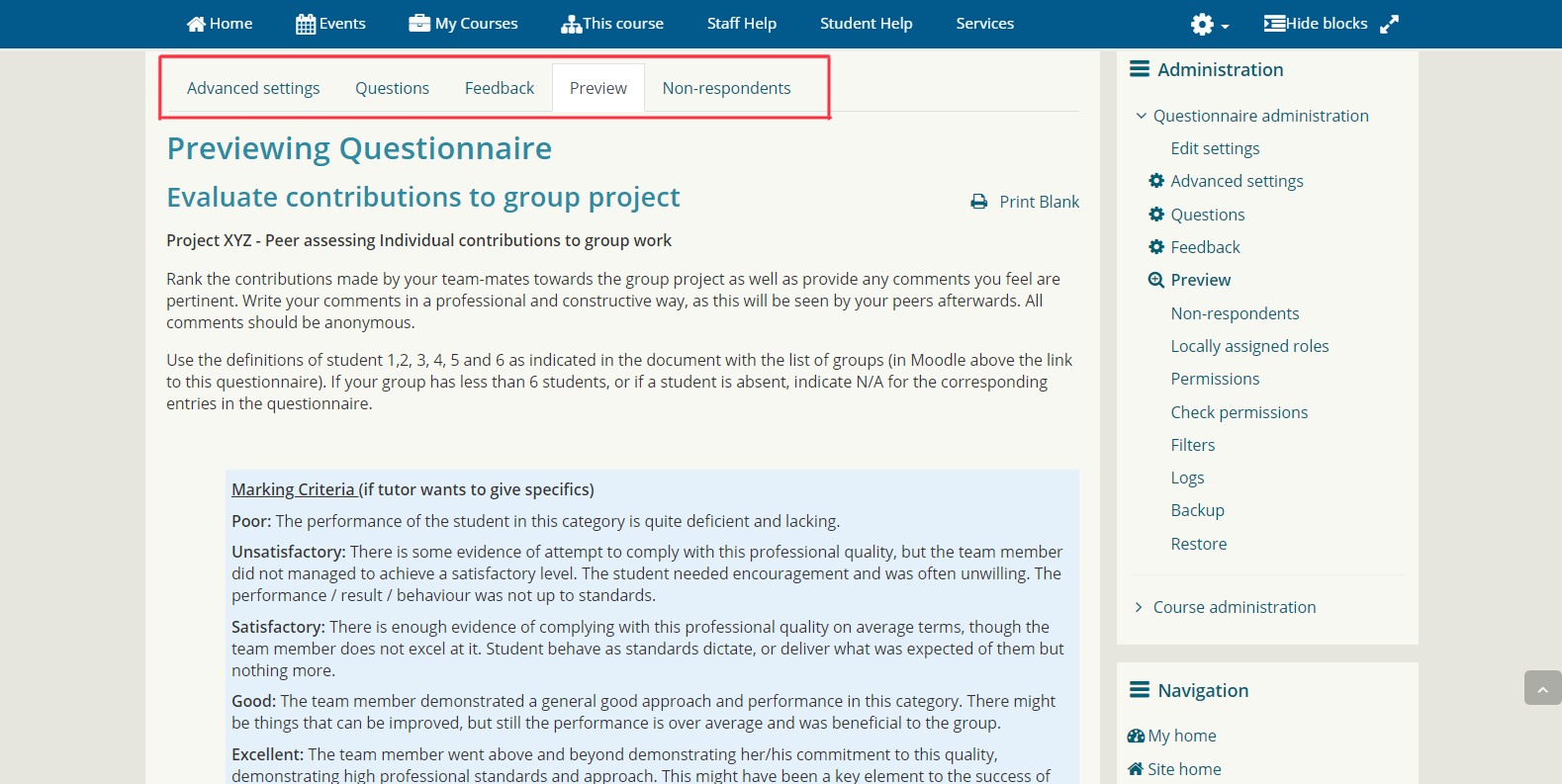Open the Permissions link

point(1216,379)
